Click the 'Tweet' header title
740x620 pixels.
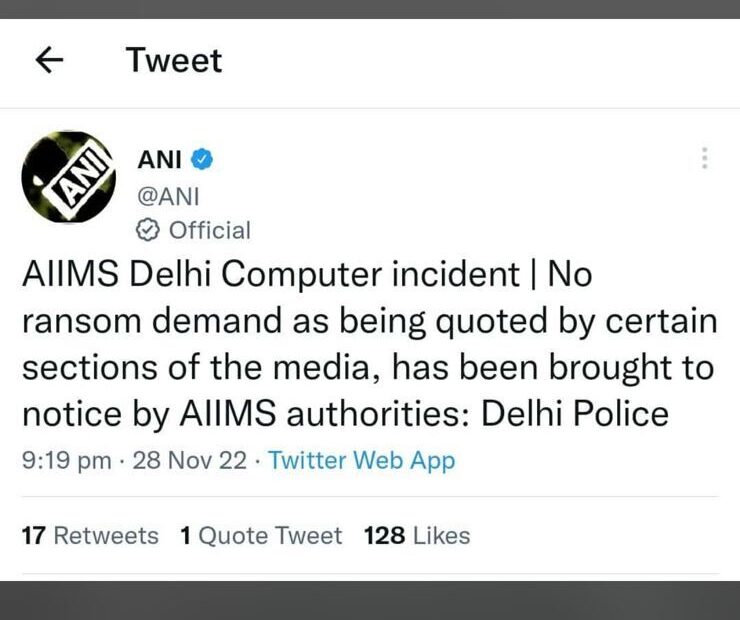click(x=174, y=61)
